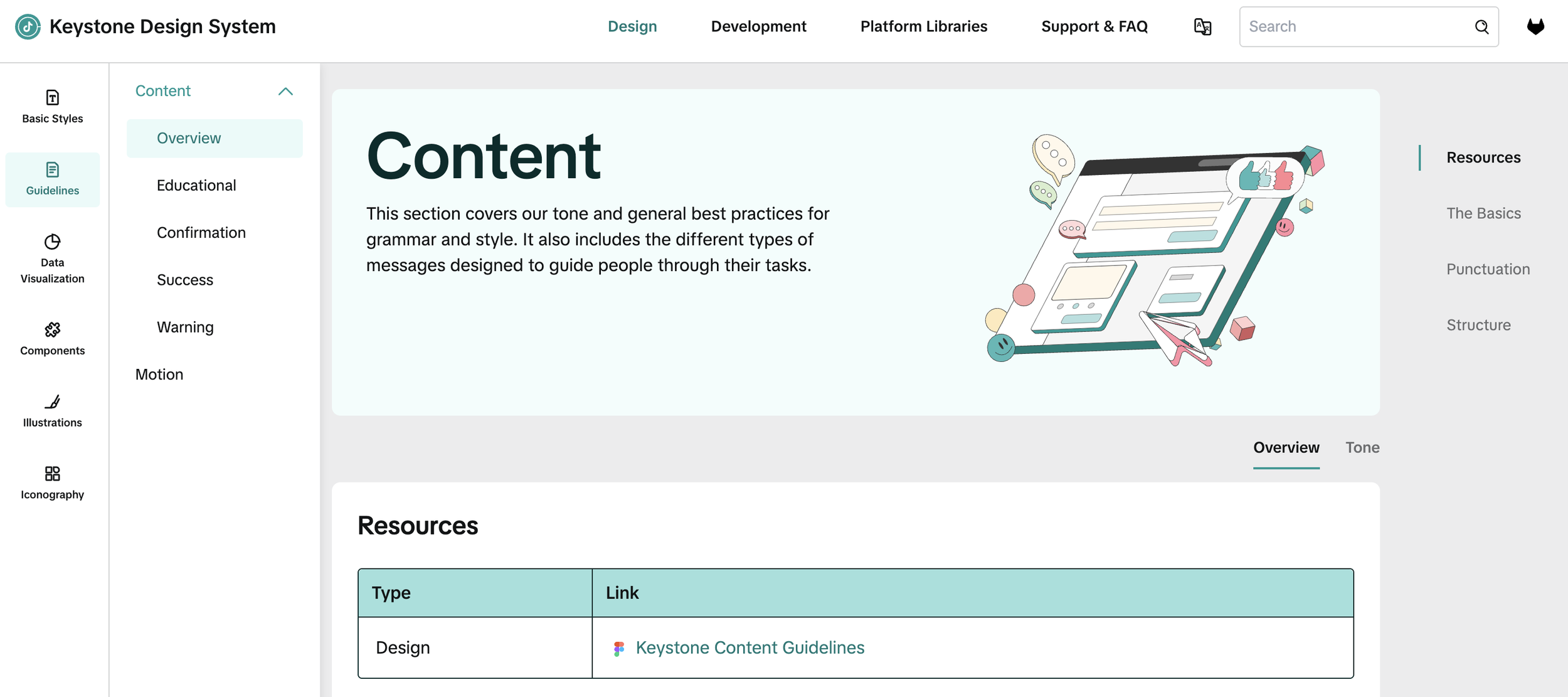Open Platform Libraries in top navigation
The image size is (1568, 697).
pos(923,26)
